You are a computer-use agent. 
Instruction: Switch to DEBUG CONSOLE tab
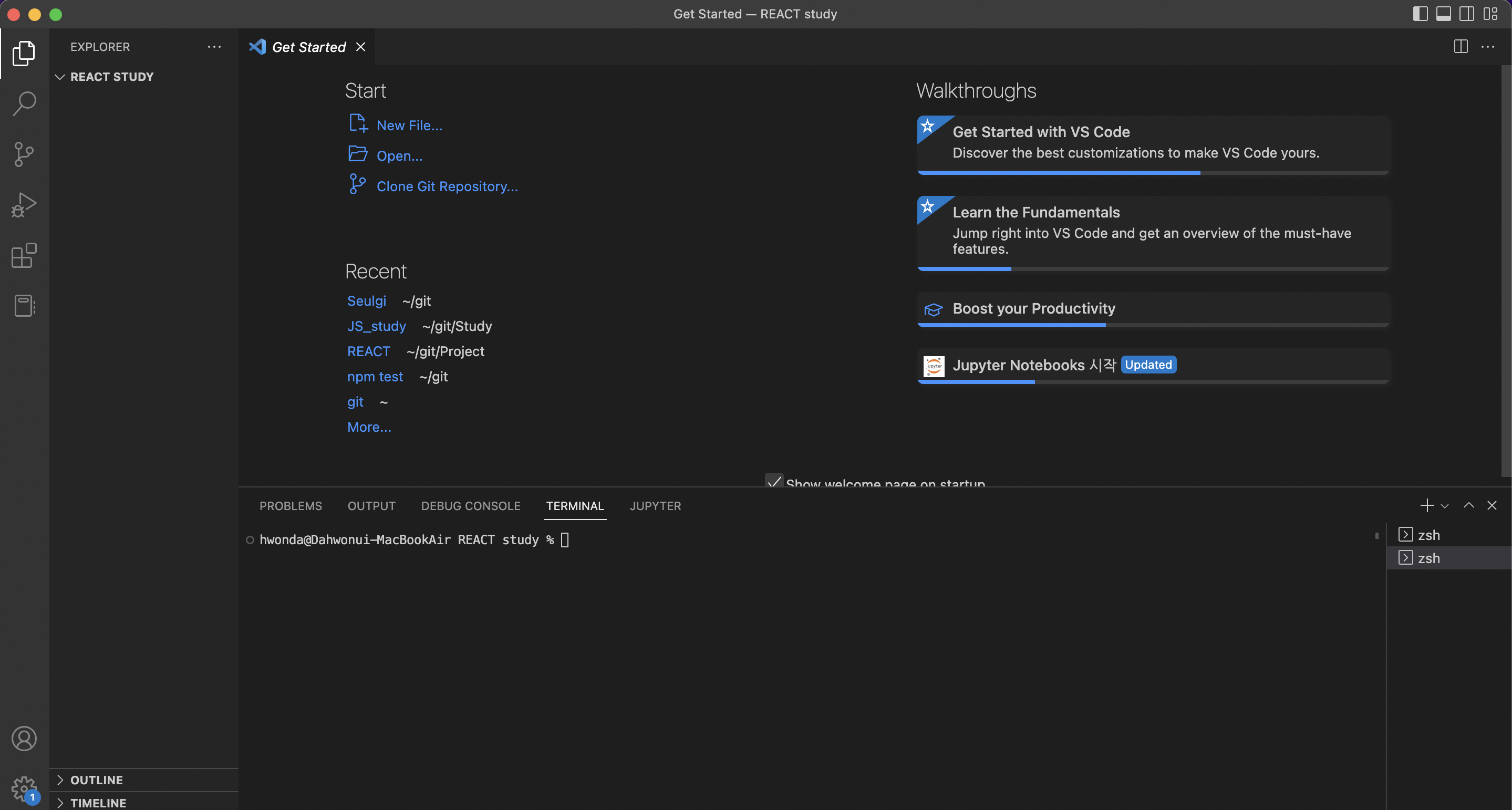471,506
